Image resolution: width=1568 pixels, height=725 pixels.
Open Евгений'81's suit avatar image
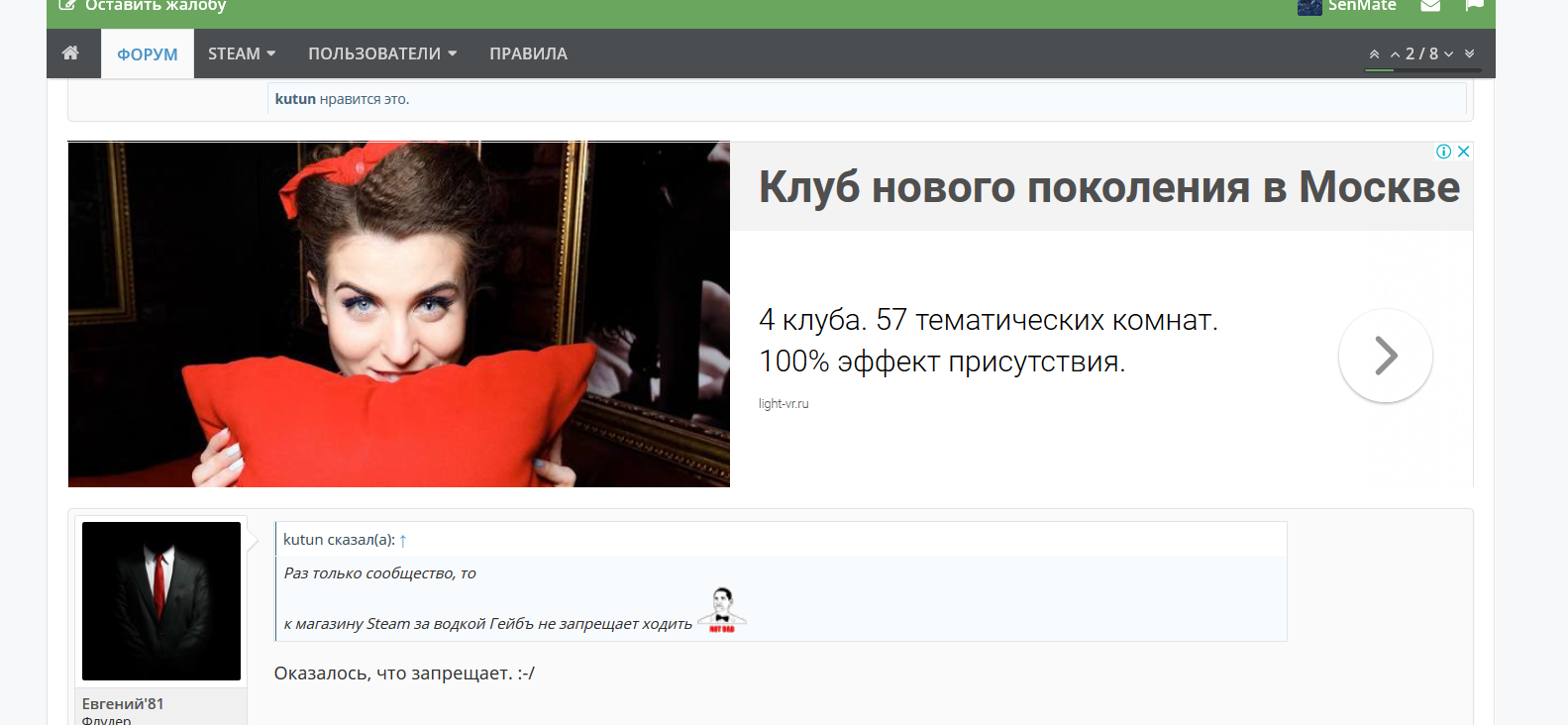[161, 601]
